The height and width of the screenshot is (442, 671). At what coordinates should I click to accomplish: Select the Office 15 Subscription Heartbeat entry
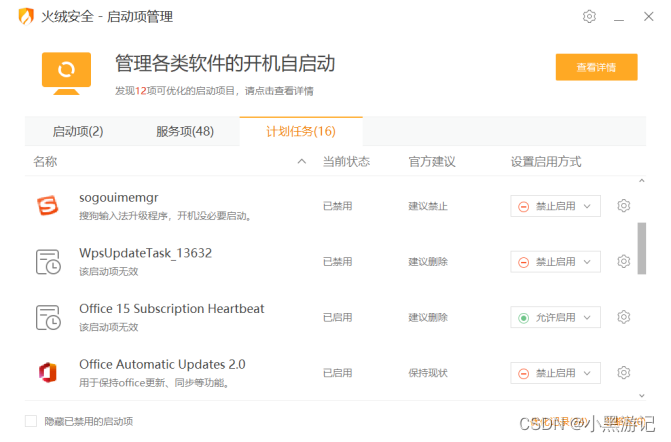click(172, 309)
